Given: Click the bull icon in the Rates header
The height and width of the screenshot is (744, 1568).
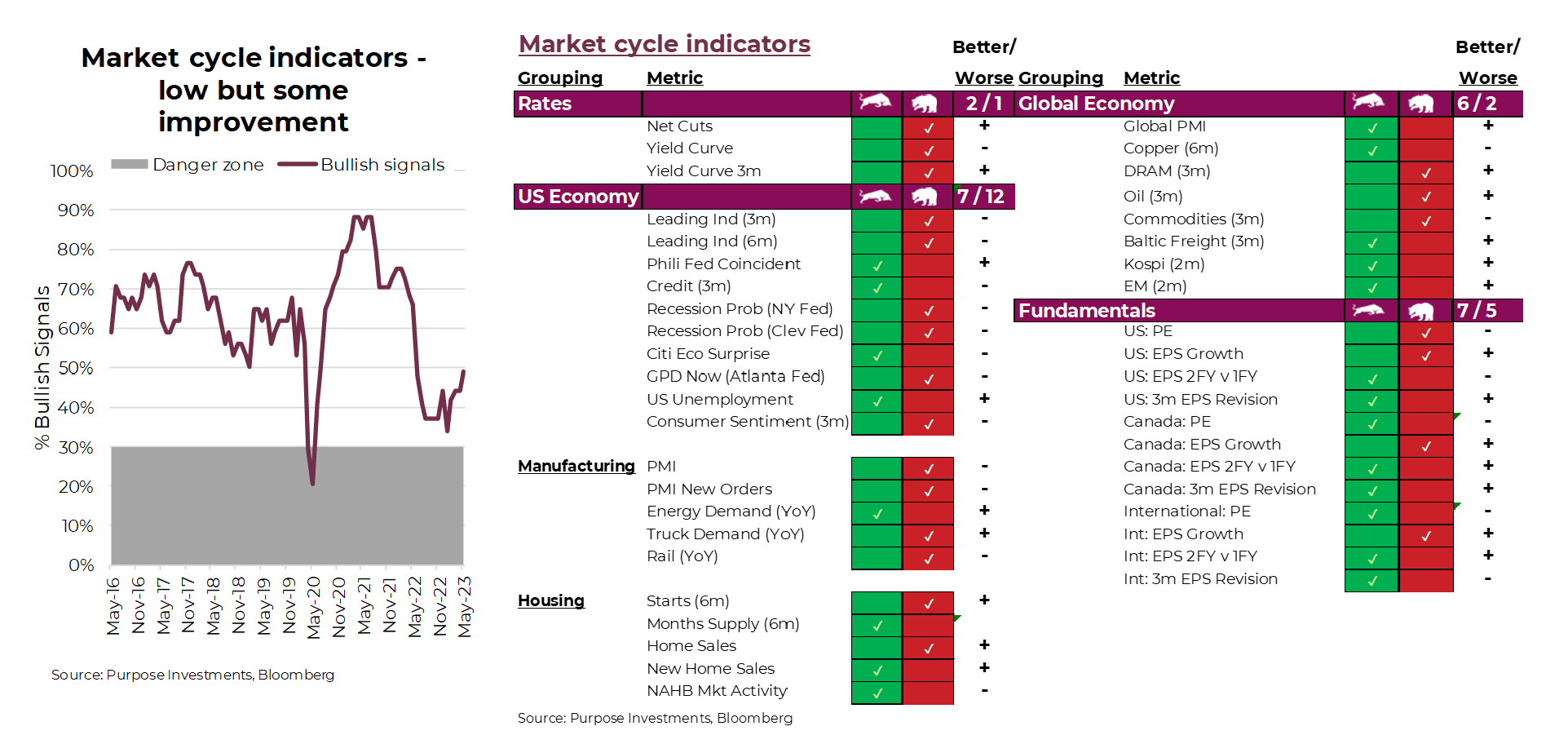Looking at the screenshot, I should [876, 103].
